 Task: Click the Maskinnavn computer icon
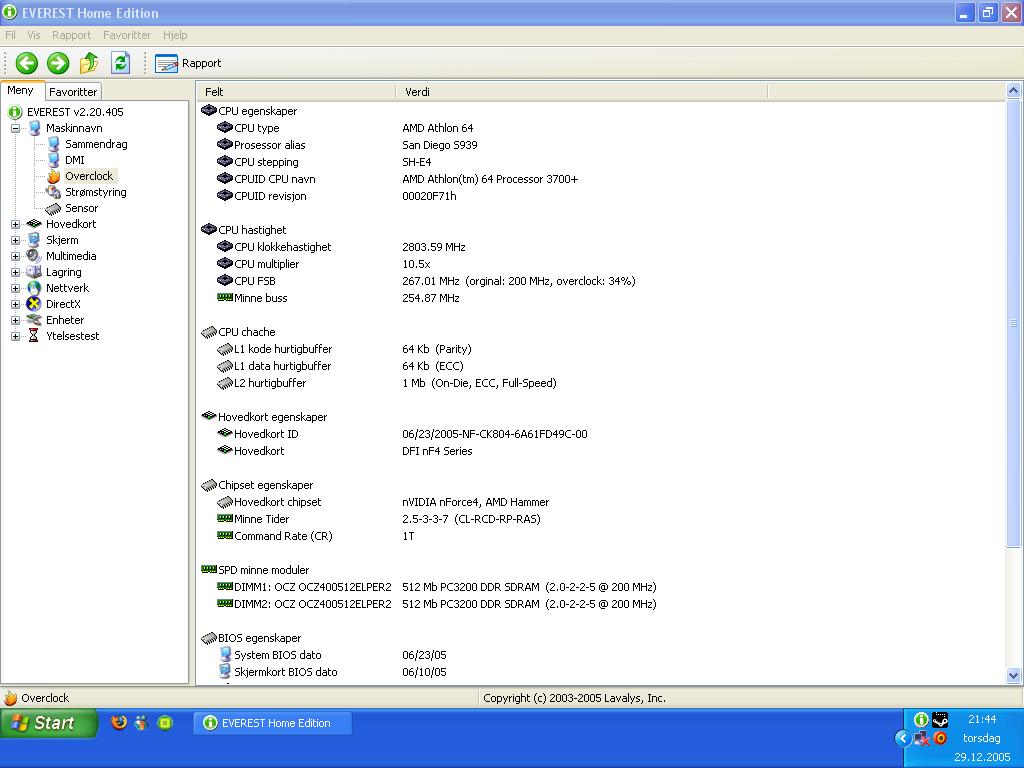pyautogui.click(x=35, y=128)
